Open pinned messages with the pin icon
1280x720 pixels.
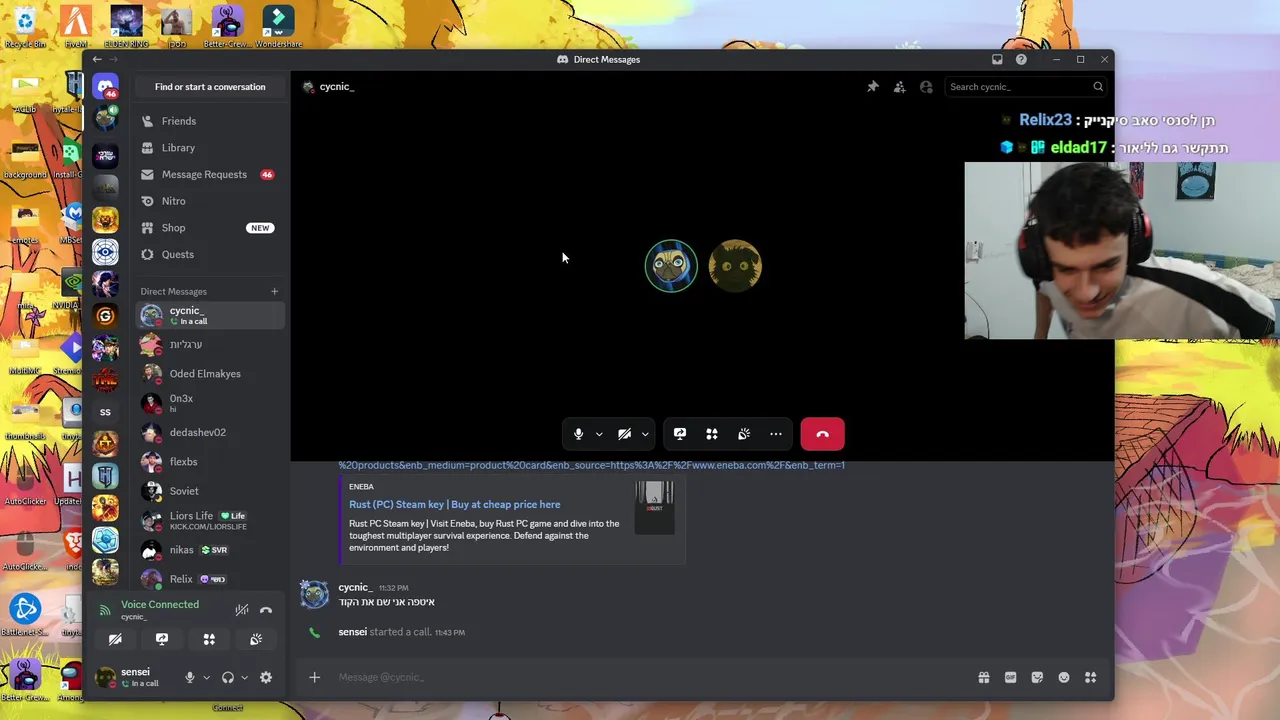pos(873,87)
